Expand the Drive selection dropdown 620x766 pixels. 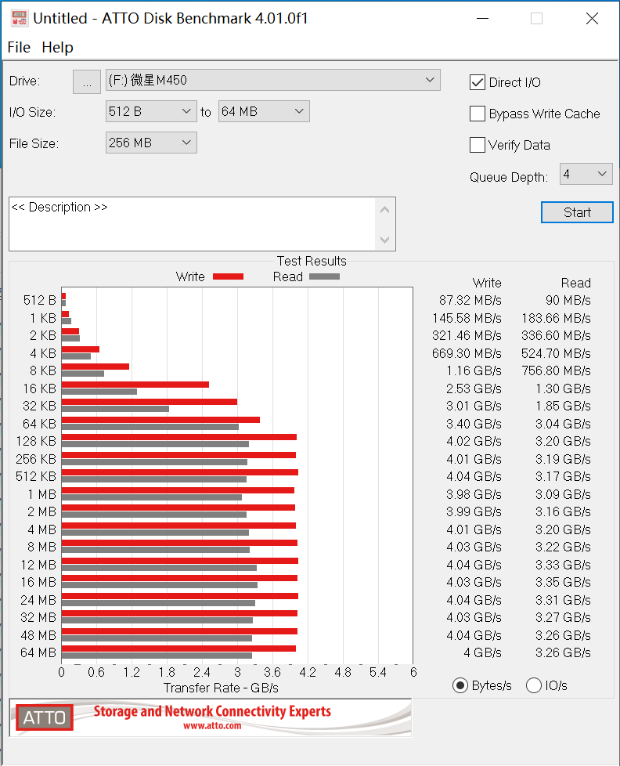[273, 80]
